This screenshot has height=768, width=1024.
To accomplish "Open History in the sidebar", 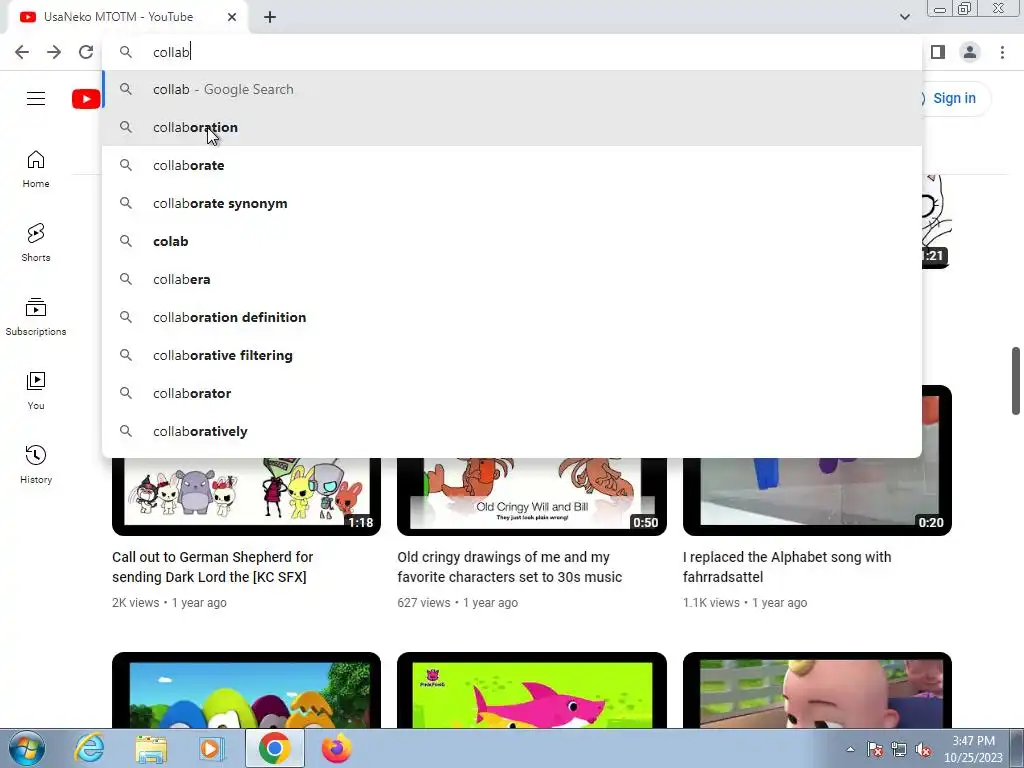I will pos(36,464).
